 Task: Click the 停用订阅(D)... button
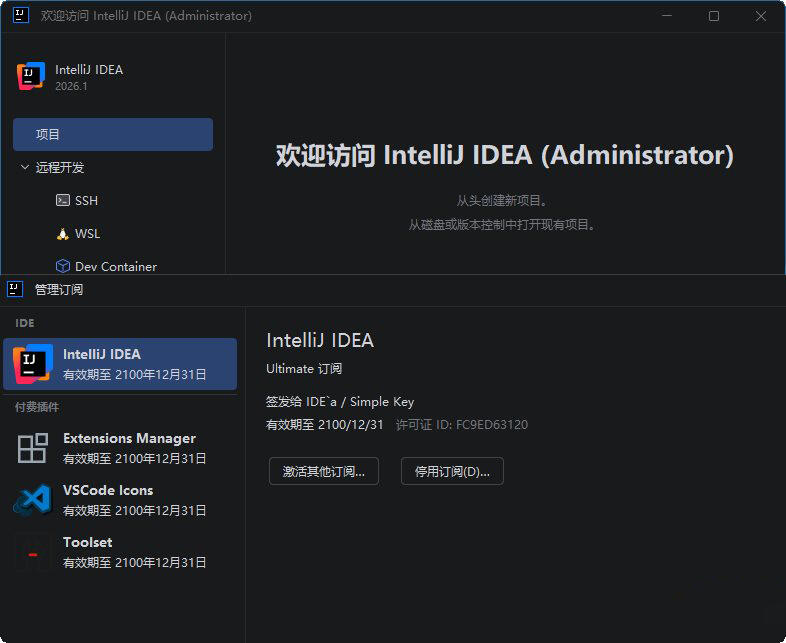coord(452,471)
